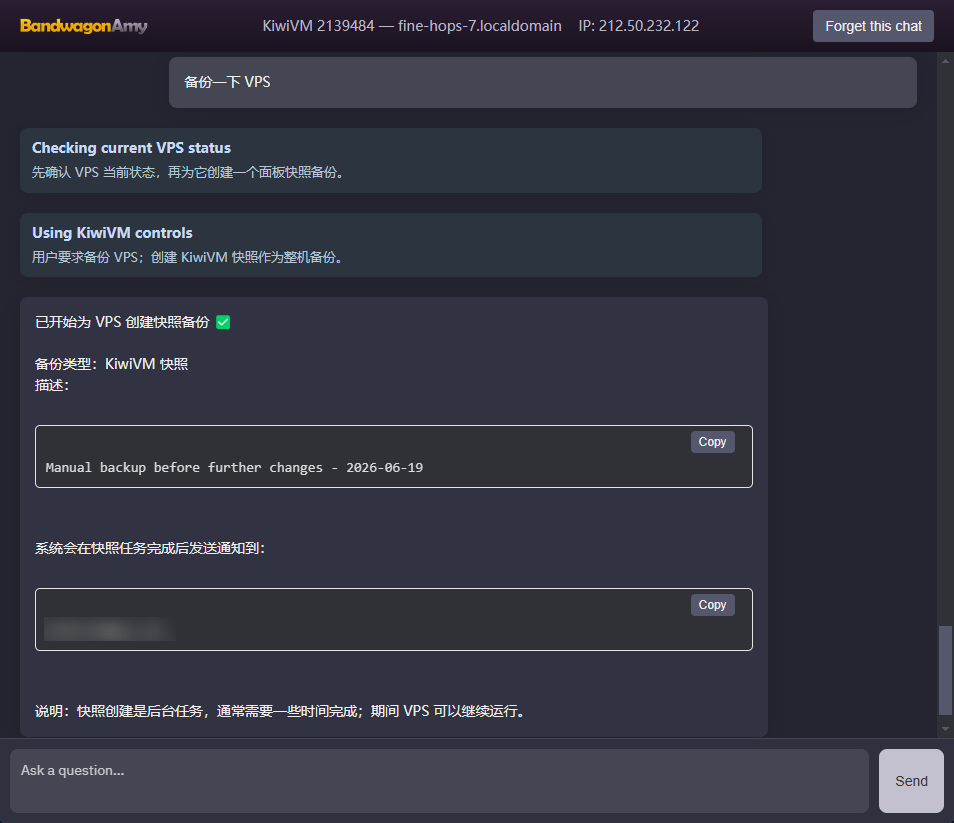The height and width of the screenshot is (823, 954).
Task: Click the 系统会在快照任务完成后发送通知到 line
Action: pyautogui.click(x=150, y=548)
